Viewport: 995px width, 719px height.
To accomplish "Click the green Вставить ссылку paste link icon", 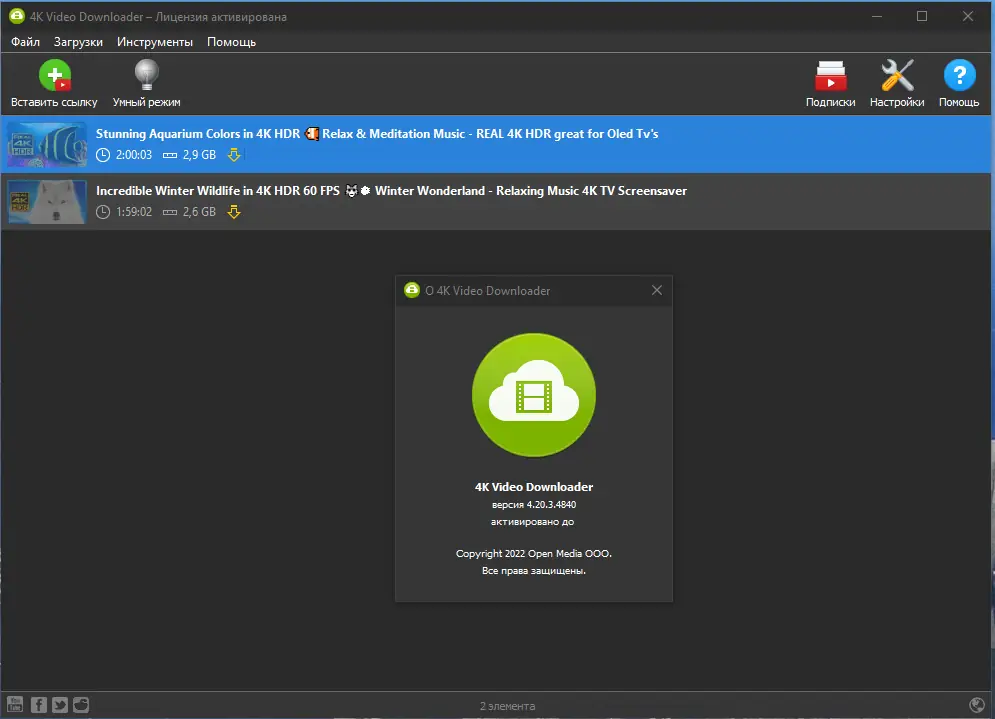I will pyautogui.click(x=54, y=75).
